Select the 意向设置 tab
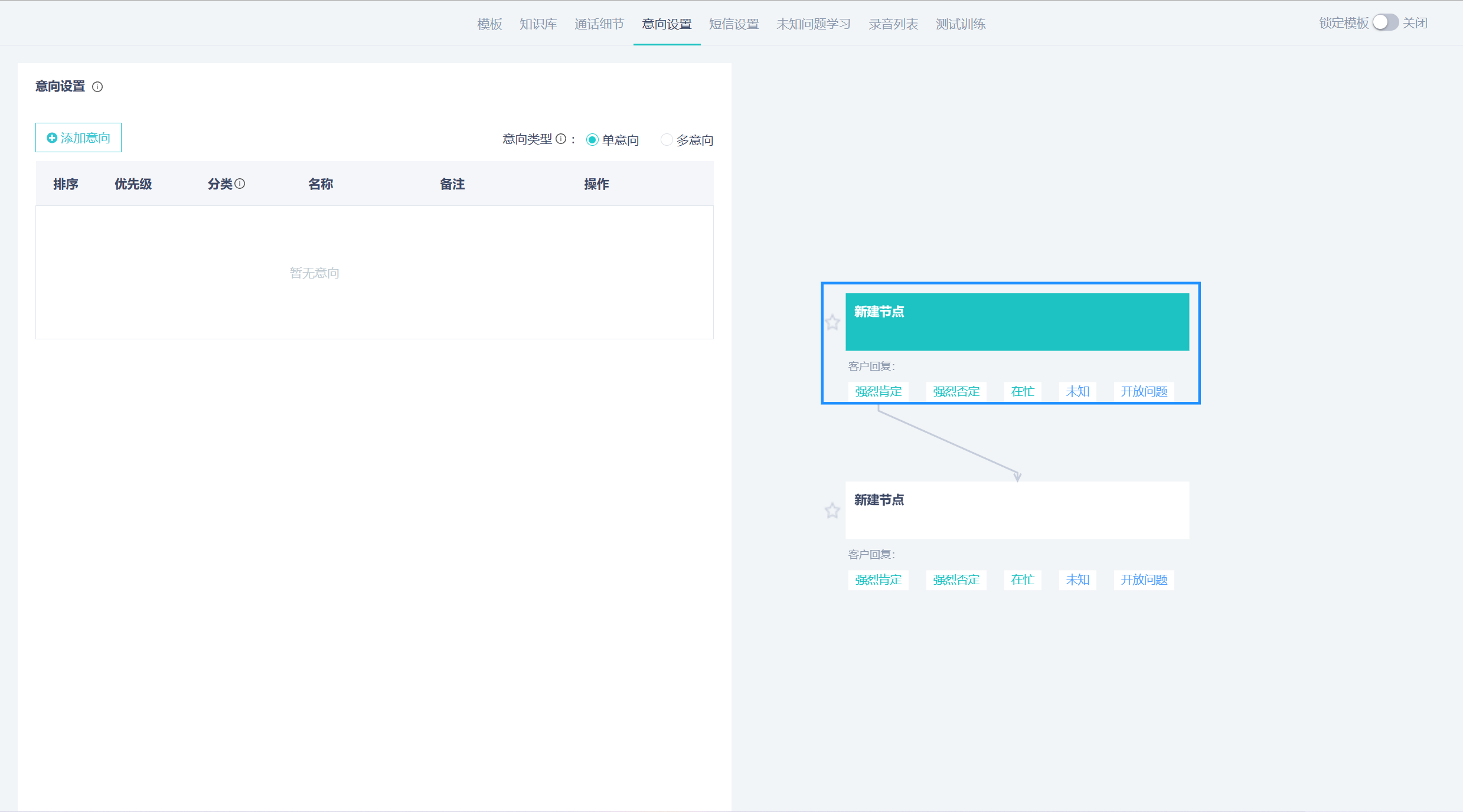Viewport: 1463px width, 812px height. (667, 24)
